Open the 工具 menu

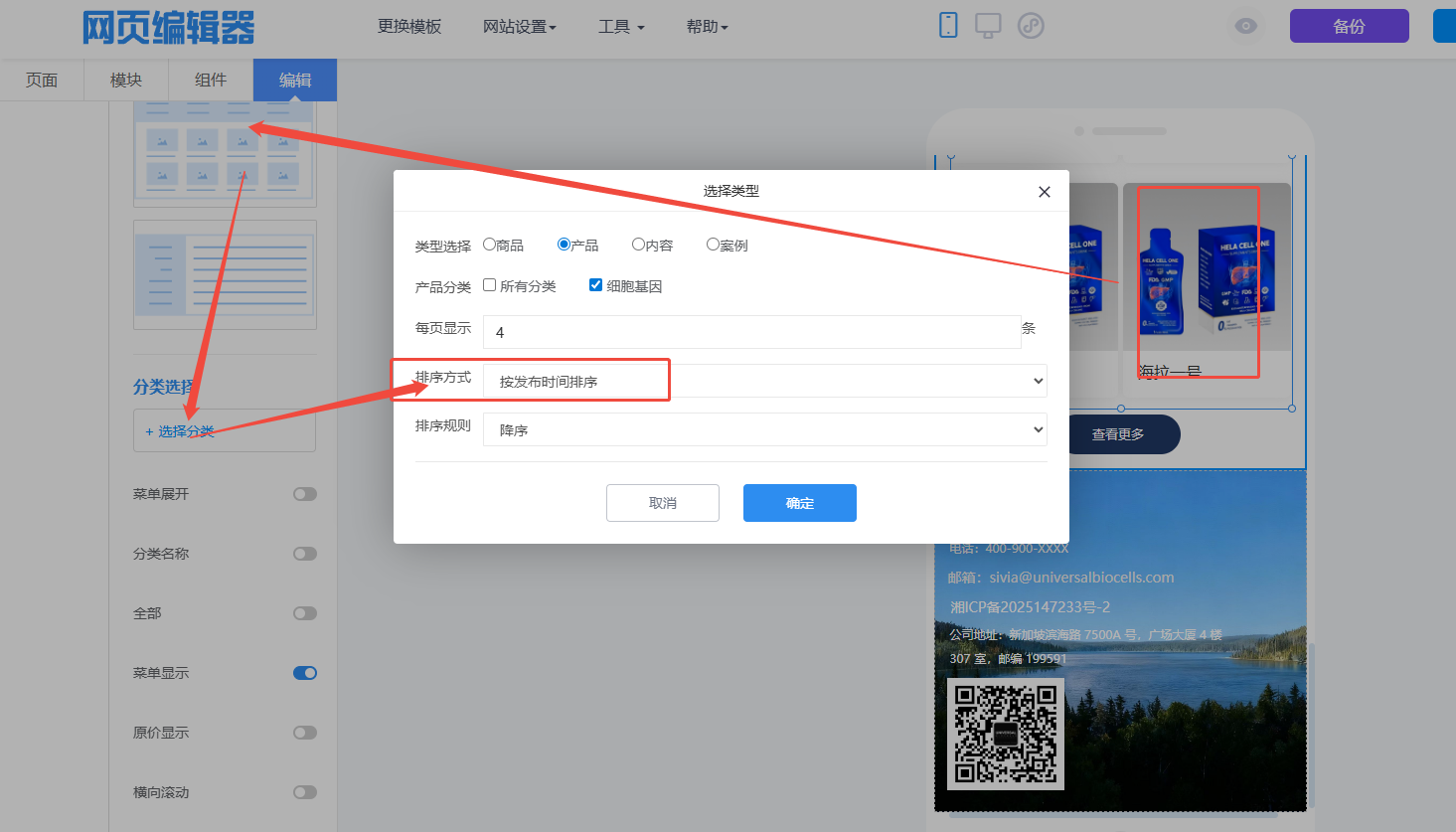(620, 27)
